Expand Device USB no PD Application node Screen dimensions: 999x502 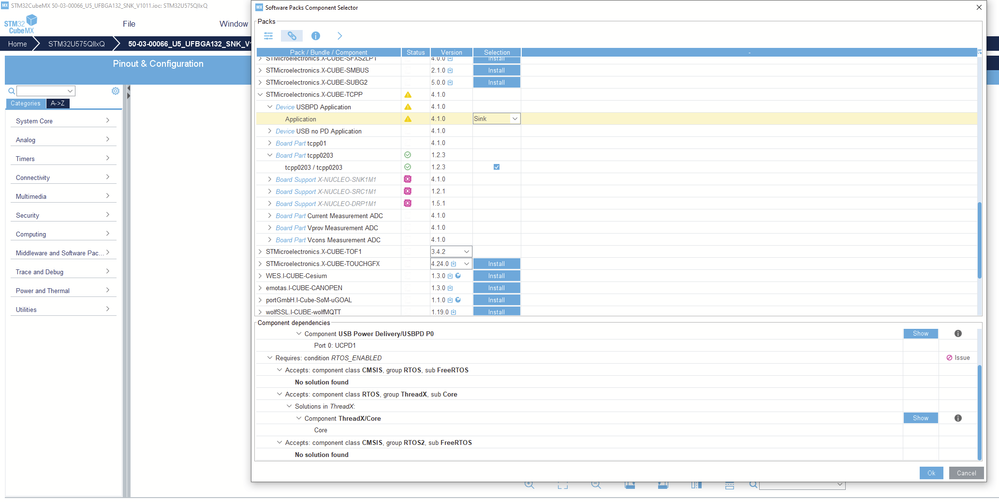(270, 131)
